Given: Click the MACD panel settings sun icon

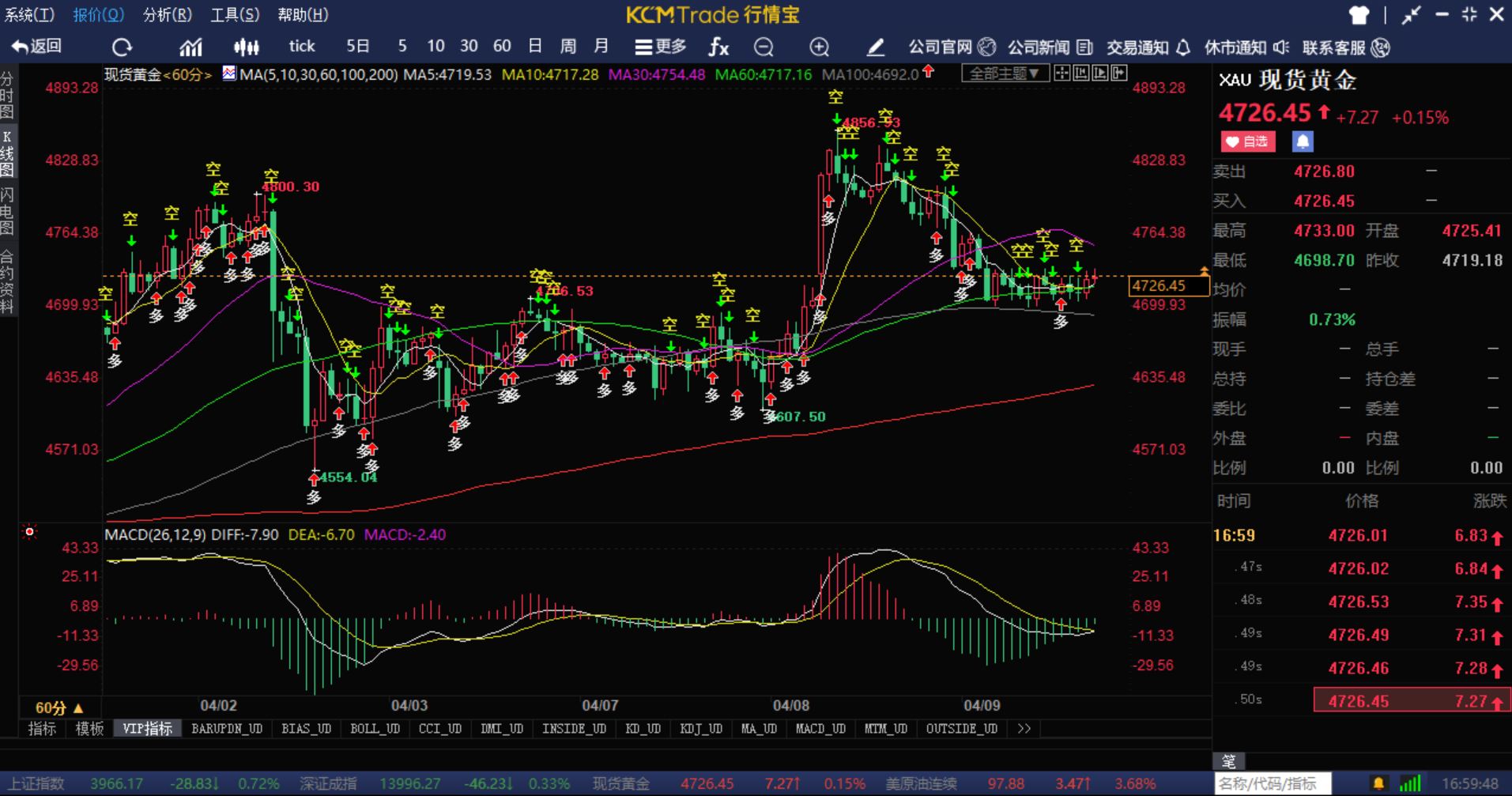Looking at the screenshot, I should pyautogui.click(x=29, y=532).
